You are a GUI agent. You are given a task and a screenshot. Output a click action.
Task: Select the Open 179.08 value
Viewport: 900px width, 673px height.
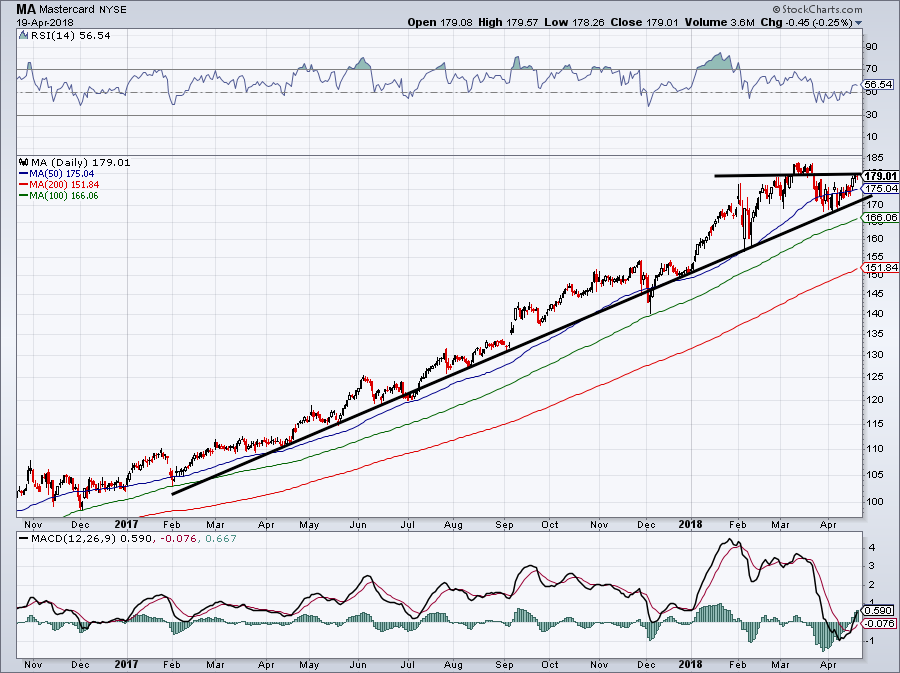coord(440,22)
